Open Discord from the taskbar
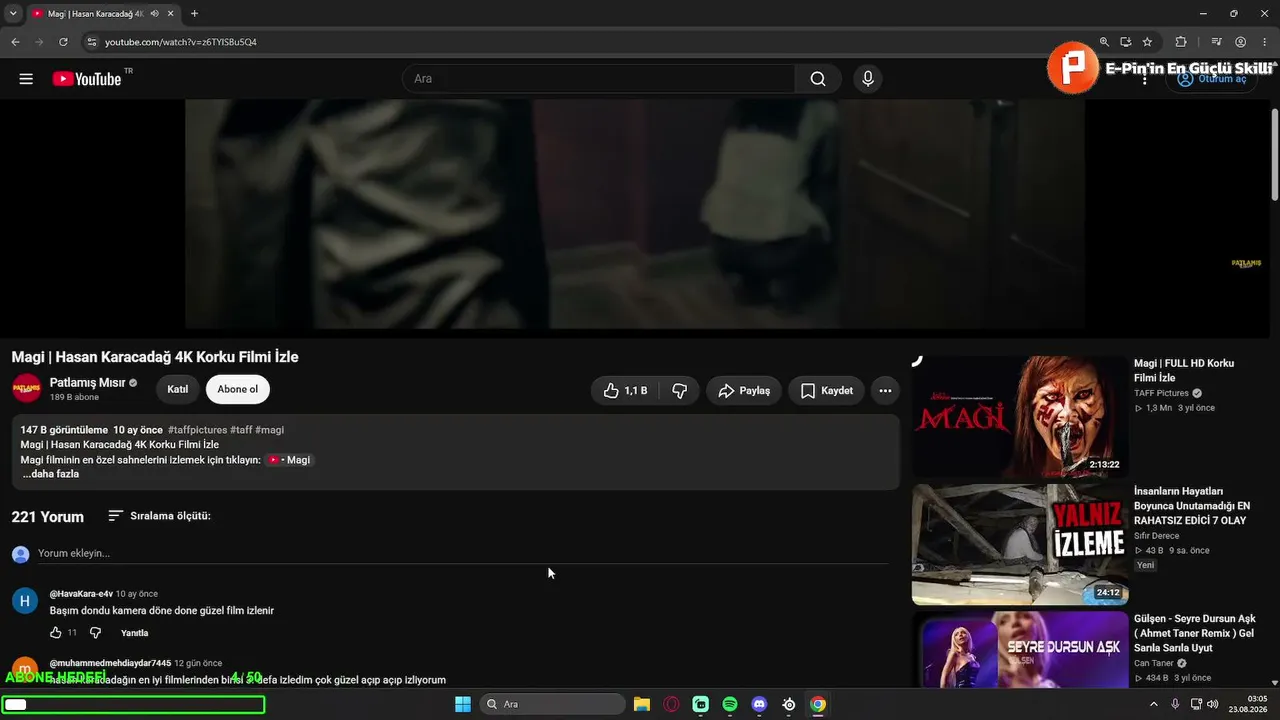This screenshot has height=720, width=1280. (x=759, y=704)
